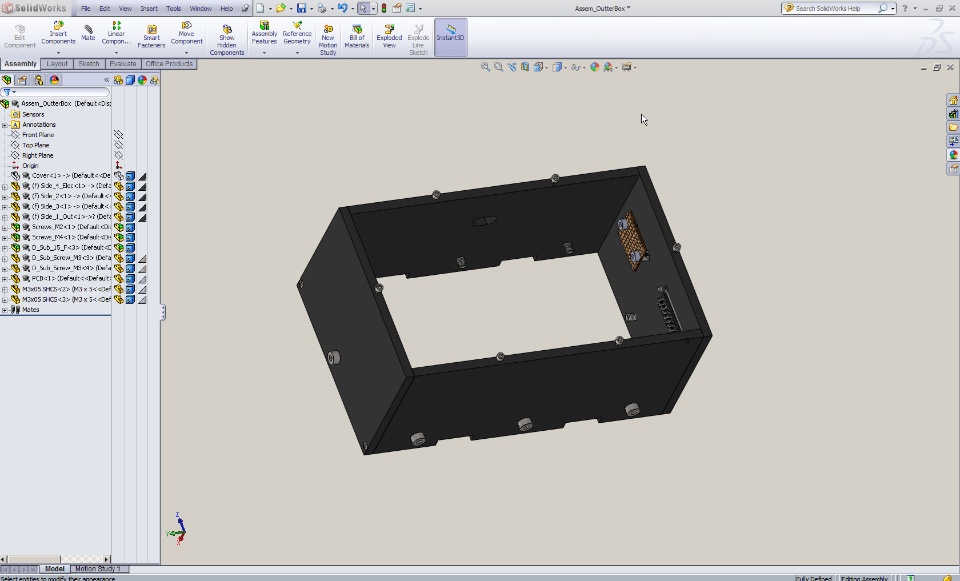Click Previous View icon
Screen dimensions: 960x581
pyautogui.click(x=512, y=67)
